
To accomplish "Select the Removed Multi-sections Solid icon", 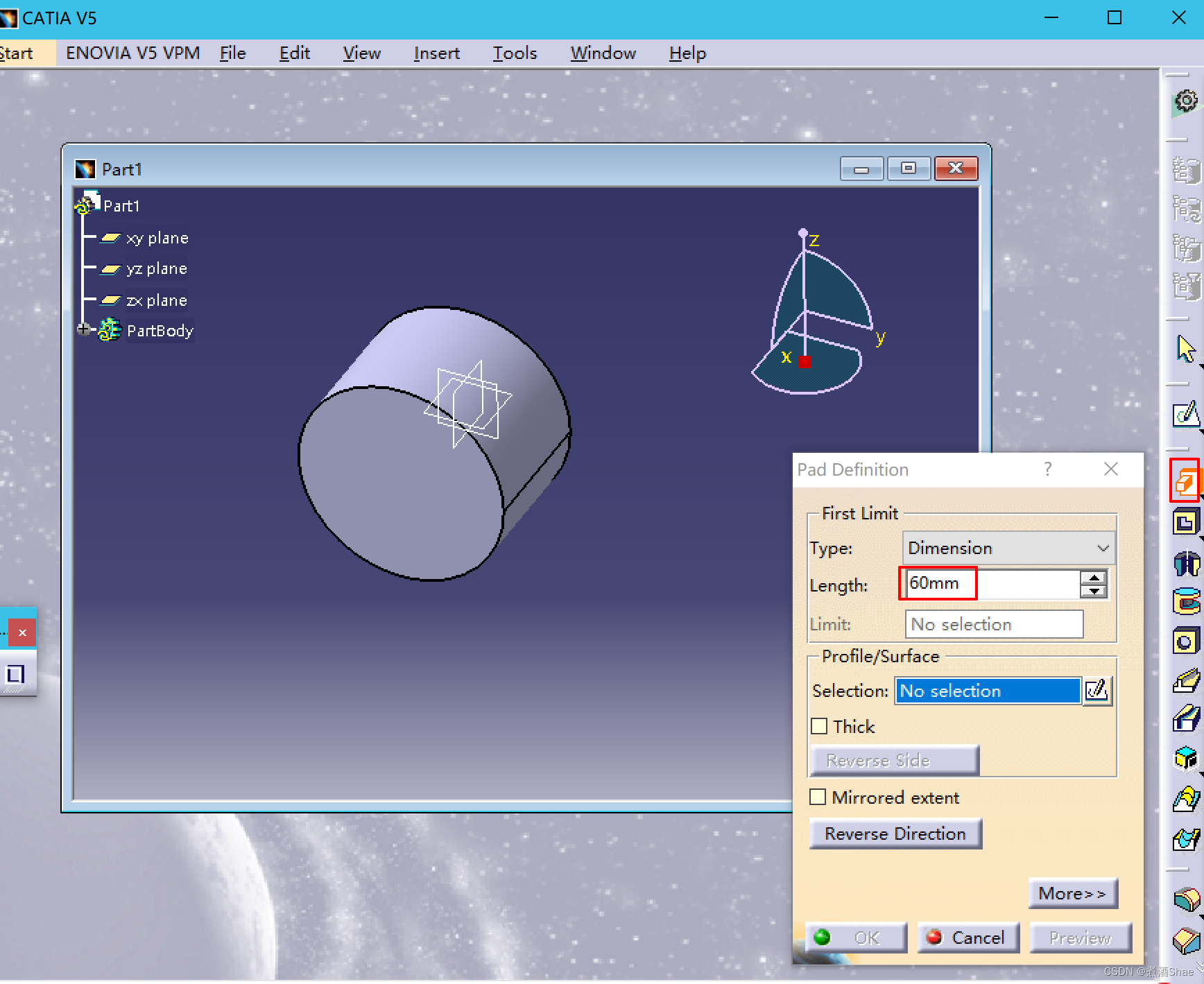I will point(1186,840).
